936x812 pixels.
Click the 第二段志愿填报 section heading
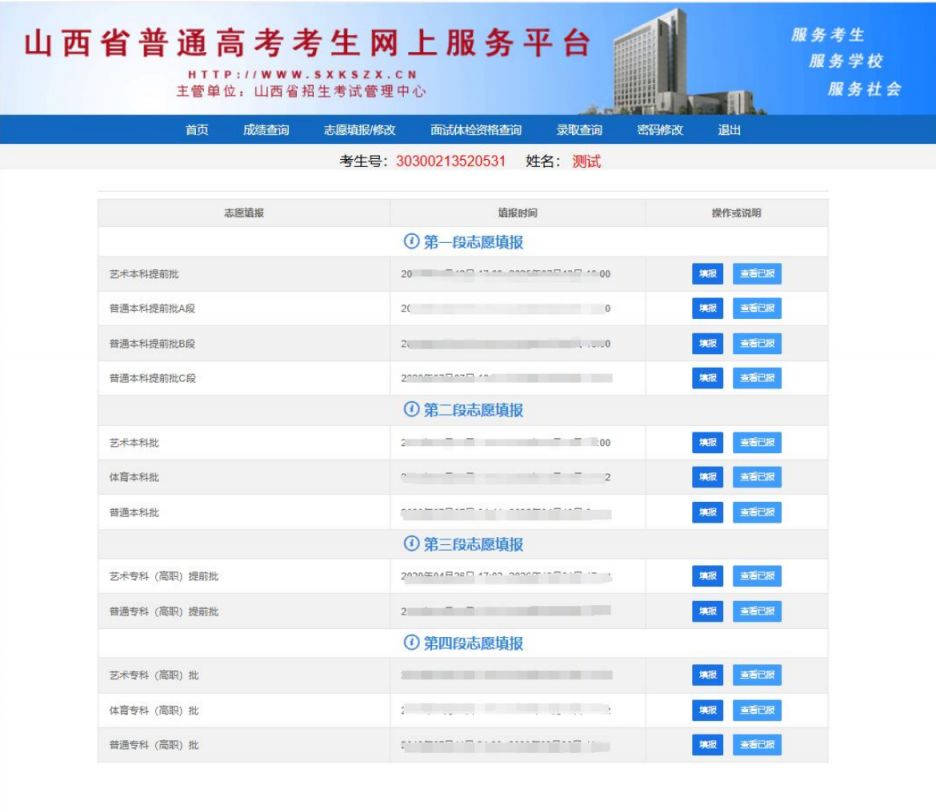473,410
